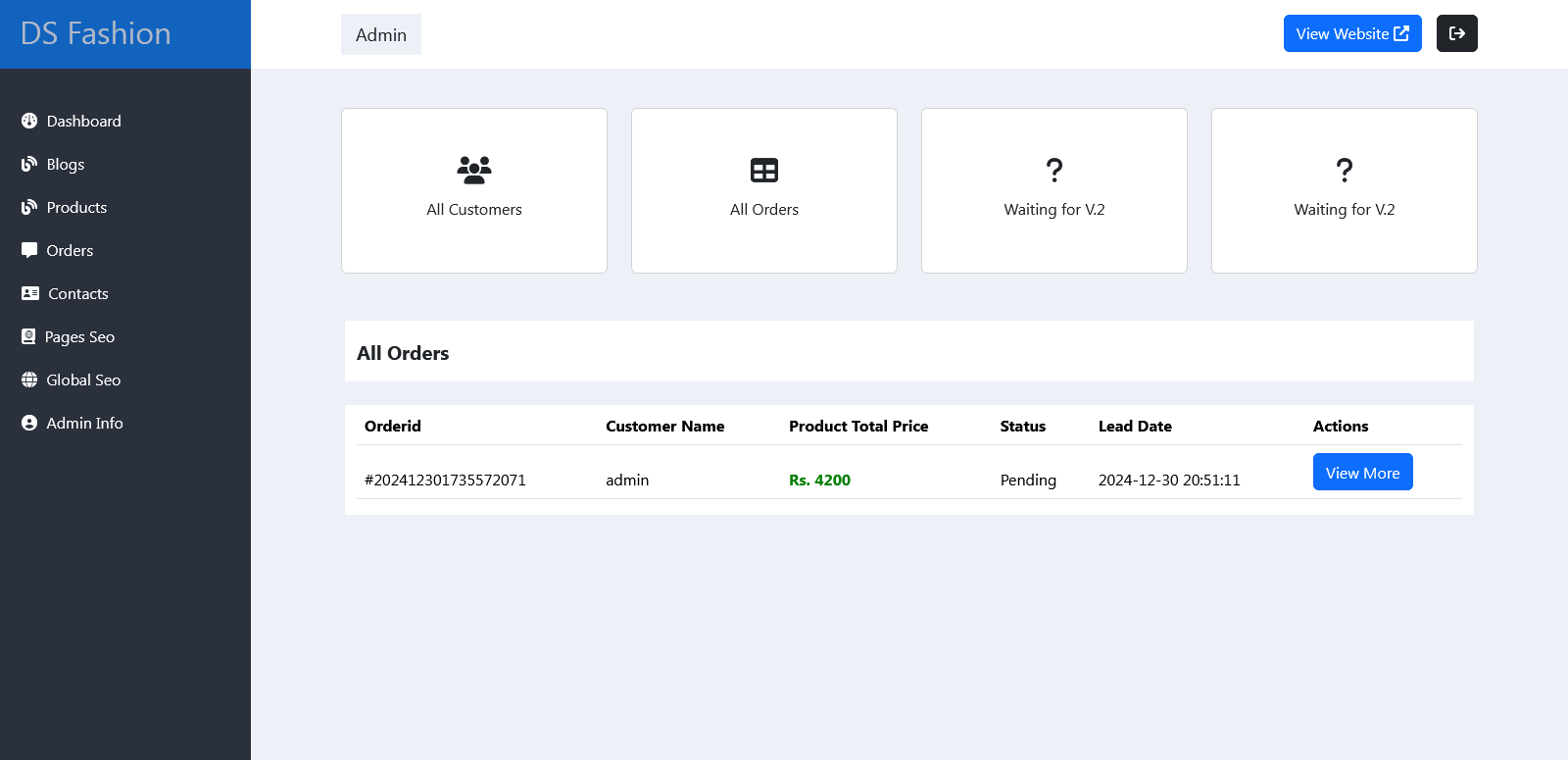Click the logout icon button
Viewport: 1568px width, 760px height.
pyautogui.click(x=1456, y=33)
